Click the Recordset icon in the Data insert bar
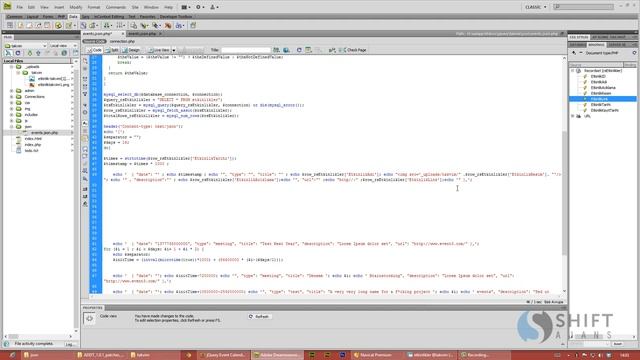The image size is (640, 360). point(58,25)
